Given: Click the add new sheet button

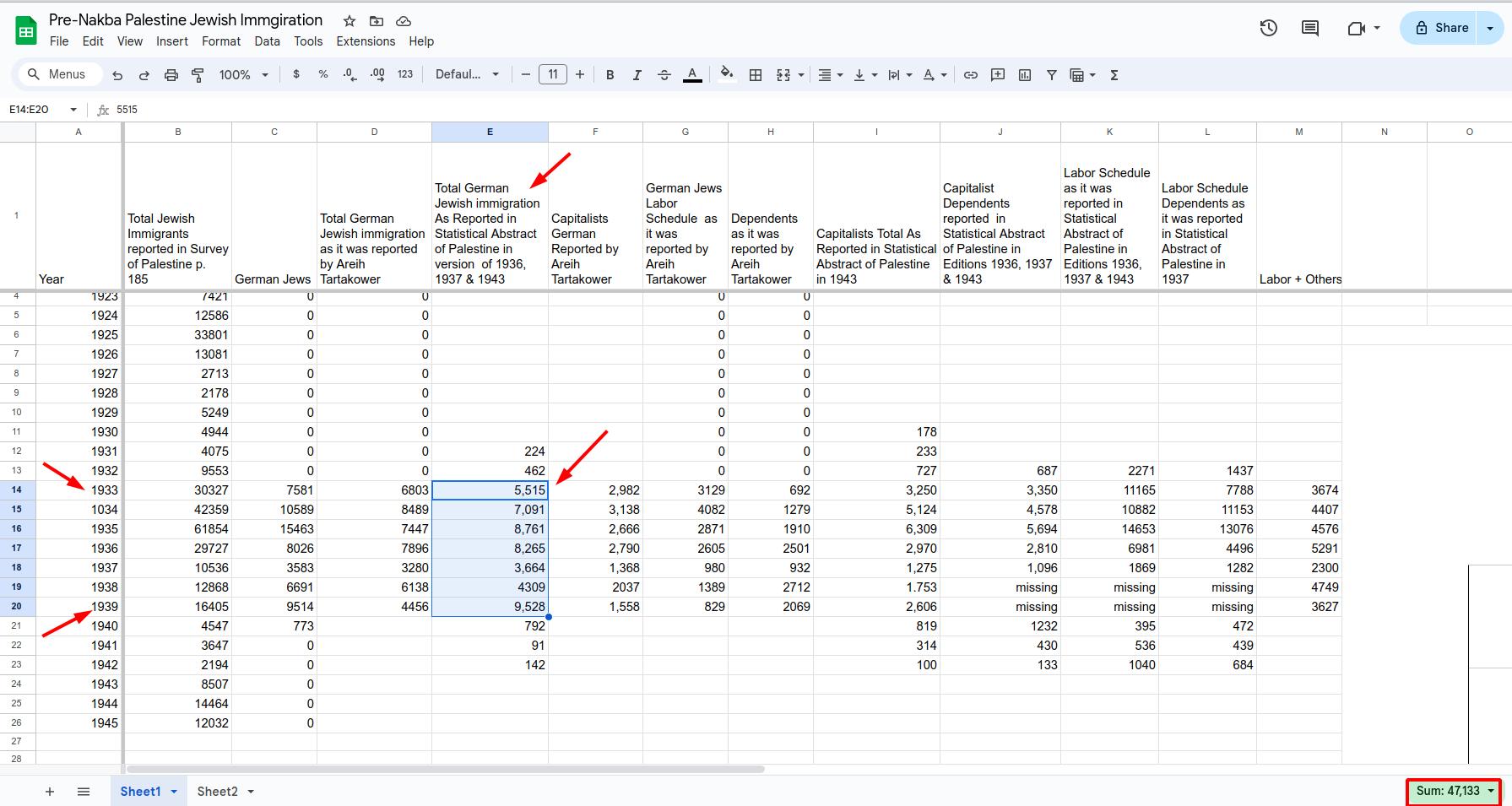Looking at the screenshot, I should (50, 792).
